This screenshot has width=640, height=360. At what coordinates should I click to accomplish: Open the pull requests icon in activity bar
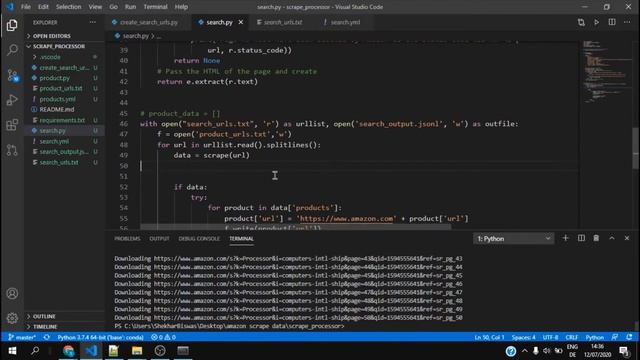coord(12,150)
